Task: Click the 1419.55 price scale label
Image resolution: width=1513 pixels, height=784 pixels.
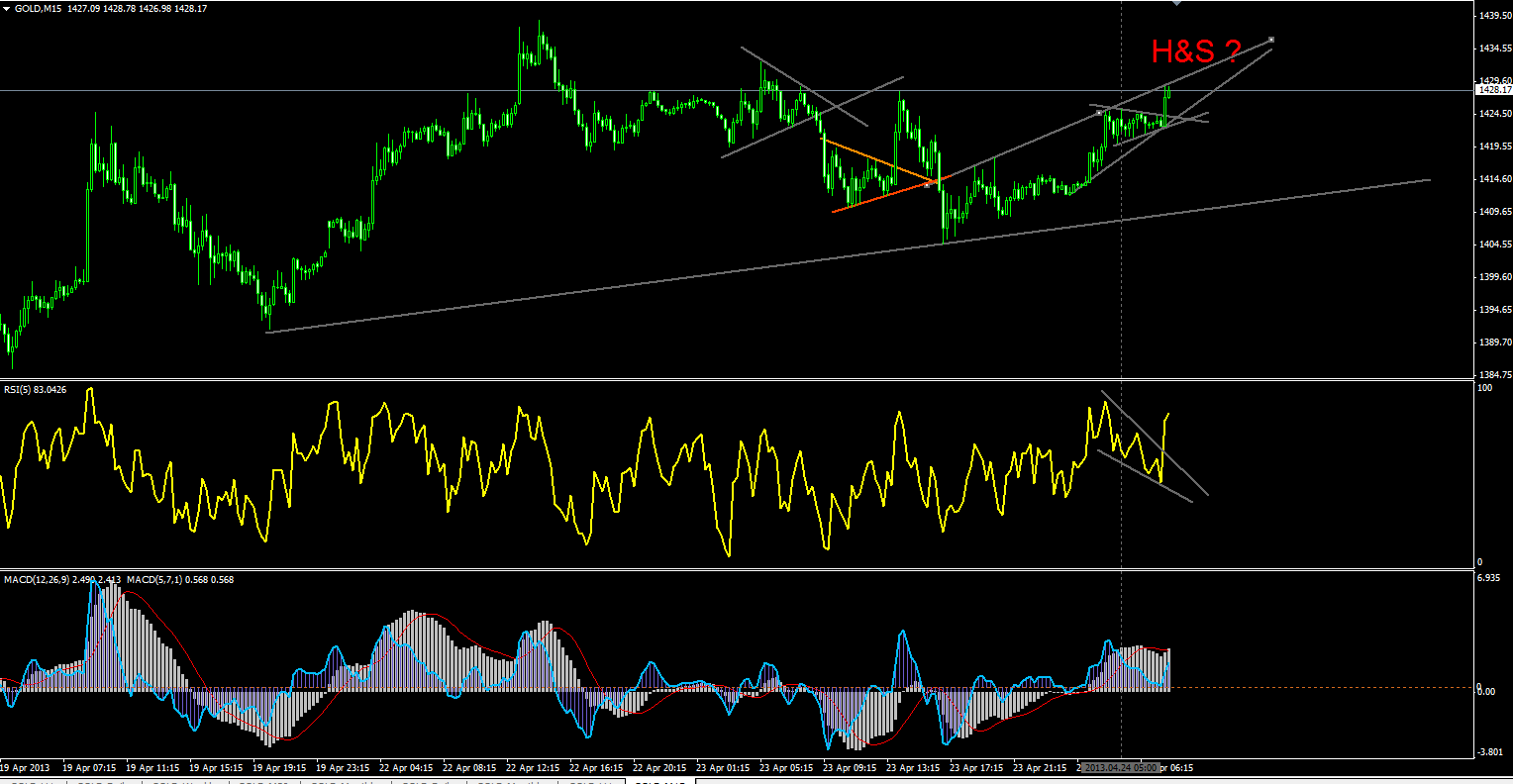Action: [1495, 147]
